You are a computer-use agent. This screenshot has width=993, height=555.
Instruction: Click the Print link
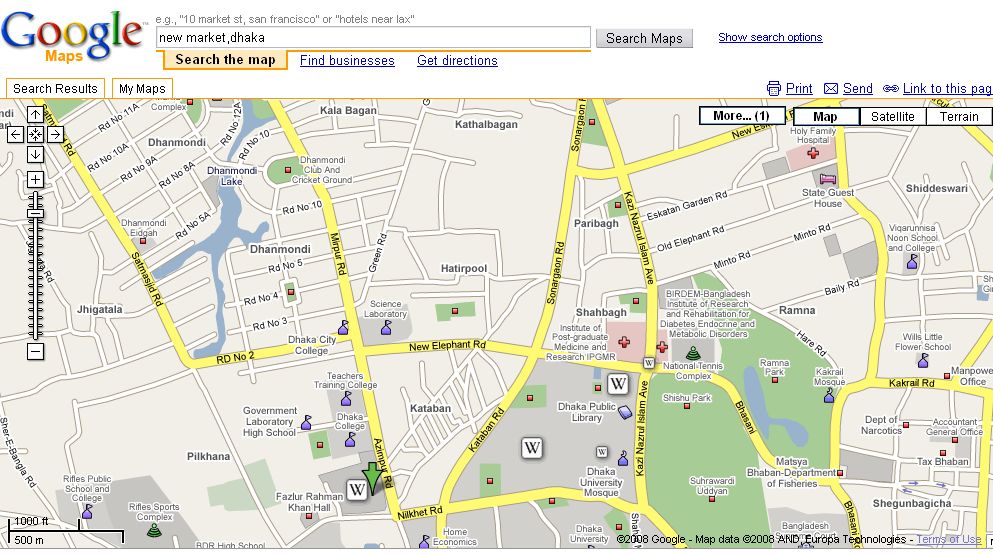pyautogui.click(x=799, y=89)
